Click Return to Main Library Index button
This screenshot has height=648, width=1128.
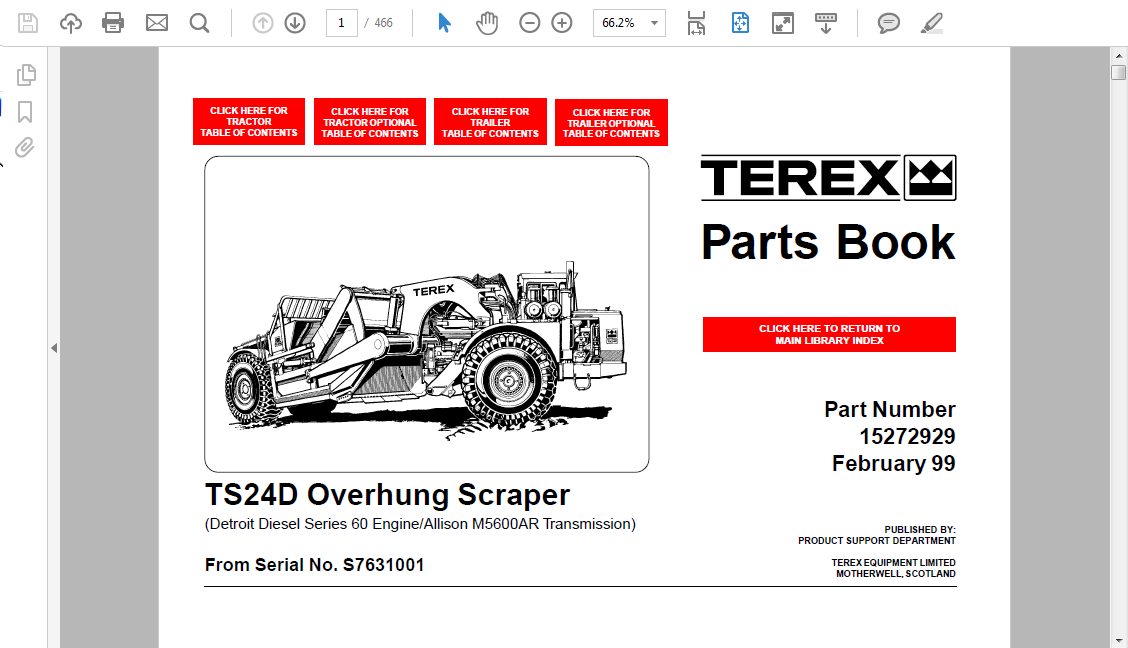[x=829, y=334]
